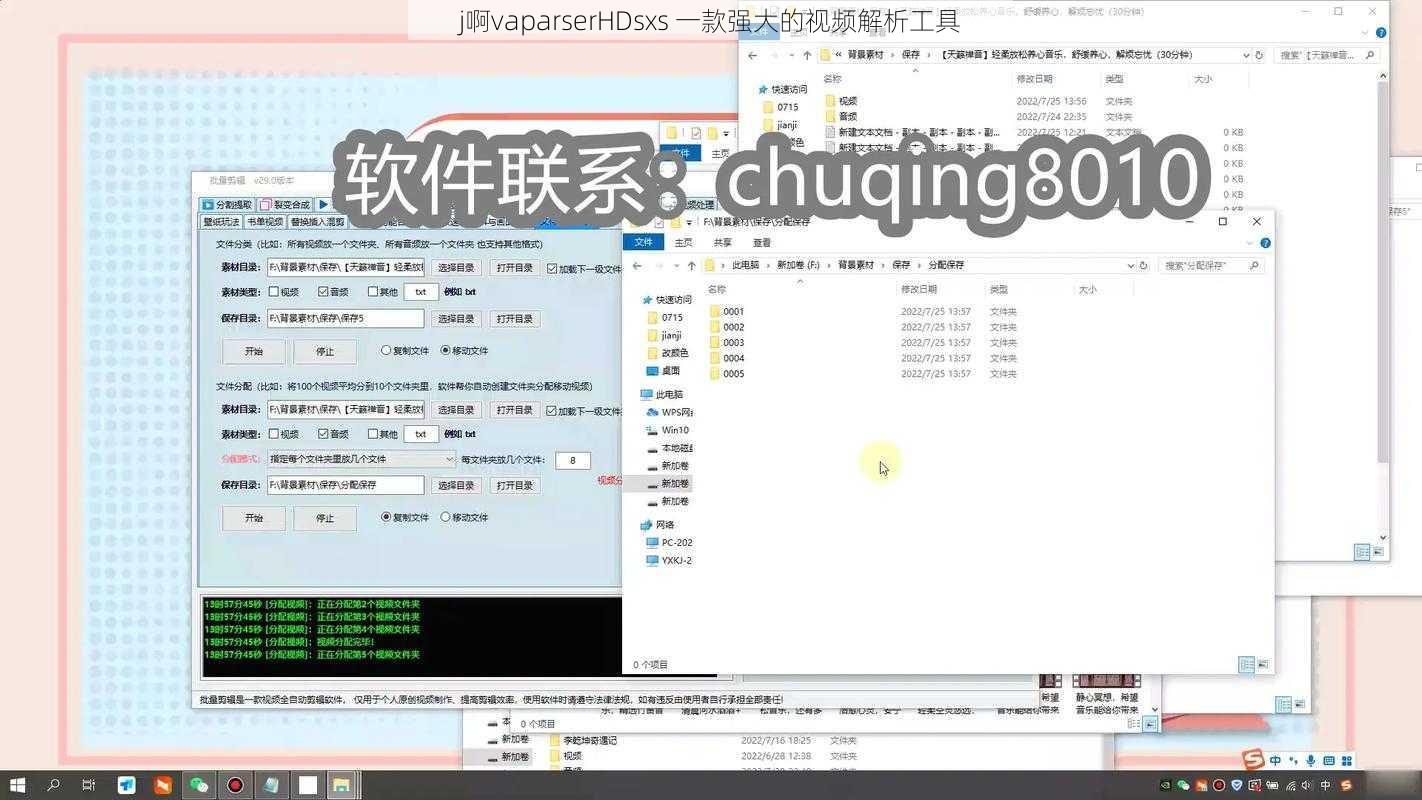This screenshot has width=1422, height=800.
Task: Refresh the 分配保存 folder view
Action: click(1144, 265)
